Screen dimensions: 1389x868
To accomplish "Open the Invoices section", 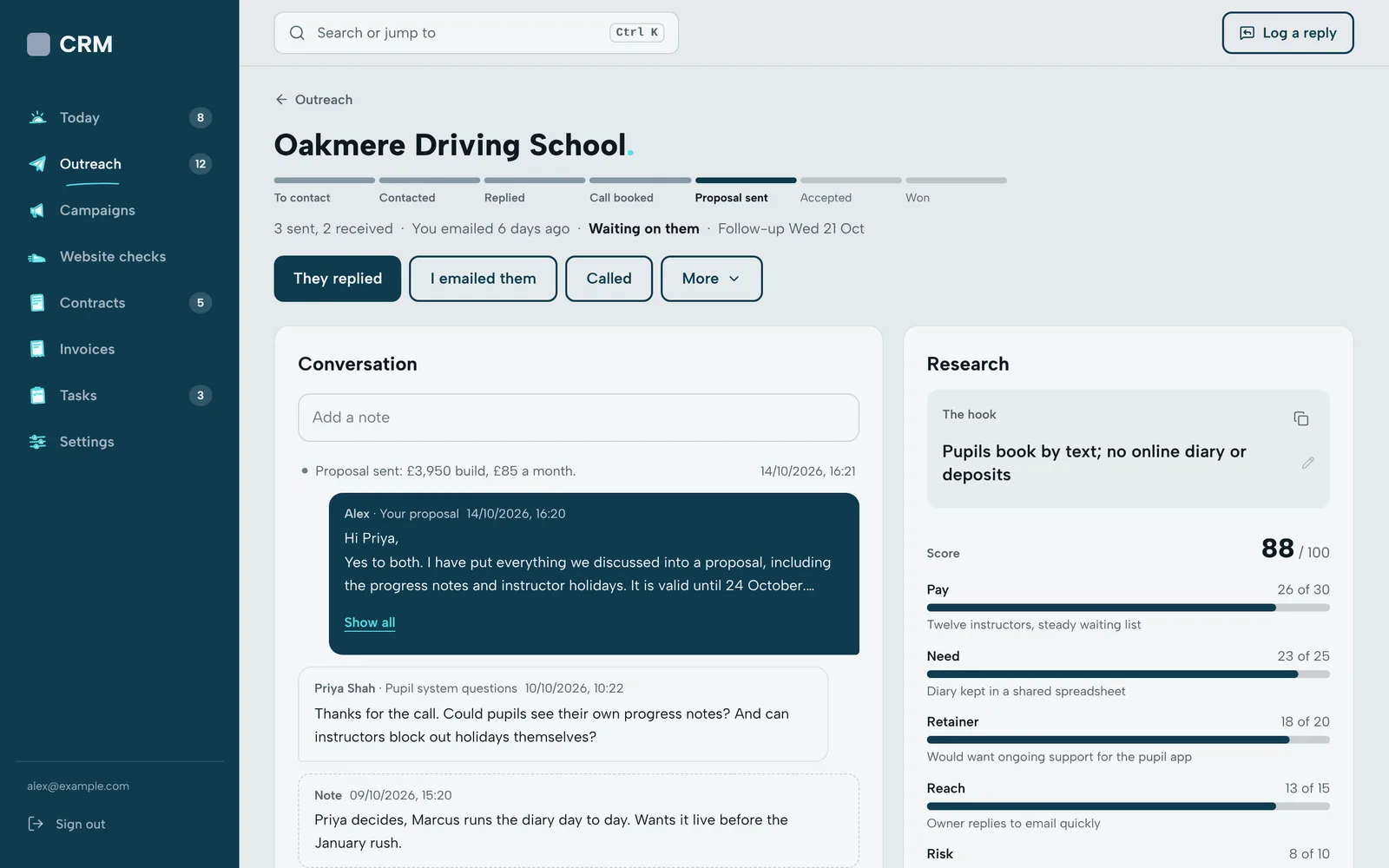I will tap(120, 349).
